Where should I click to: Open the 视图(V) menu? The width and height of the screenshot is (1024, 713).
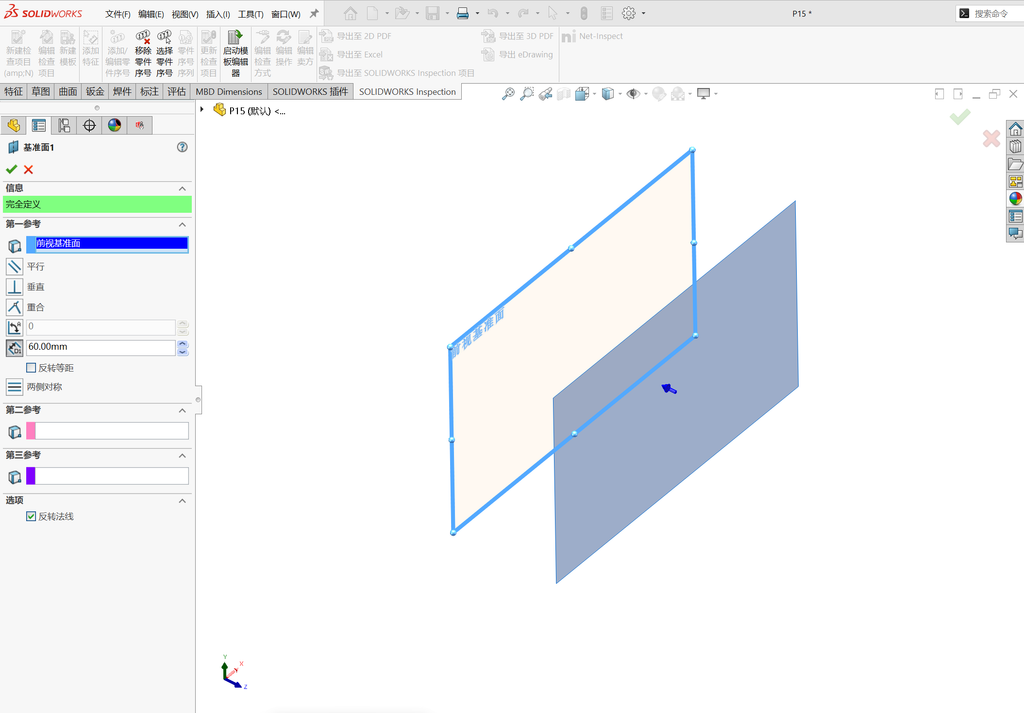tap(185, 14)
